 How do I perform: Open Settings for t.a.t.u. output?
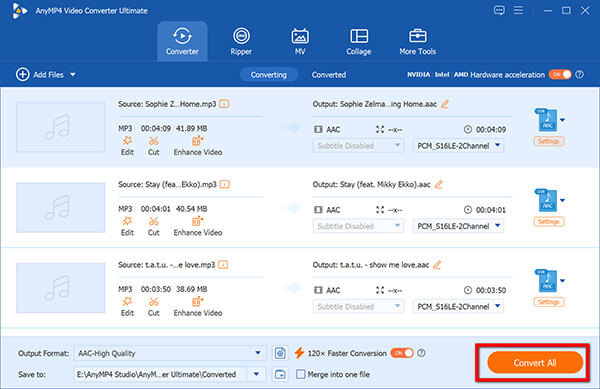tap(549, 302)
